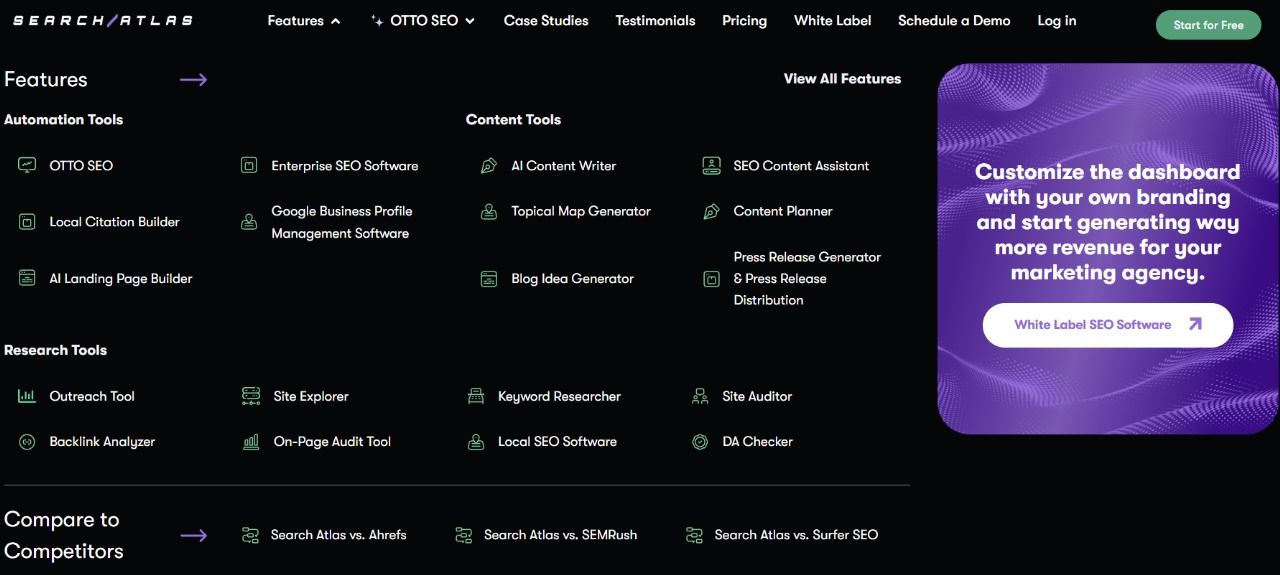The image size is (1280, 575).
Task: Open Google Business Profile Management Software link
Action: [x=342, y=222]
